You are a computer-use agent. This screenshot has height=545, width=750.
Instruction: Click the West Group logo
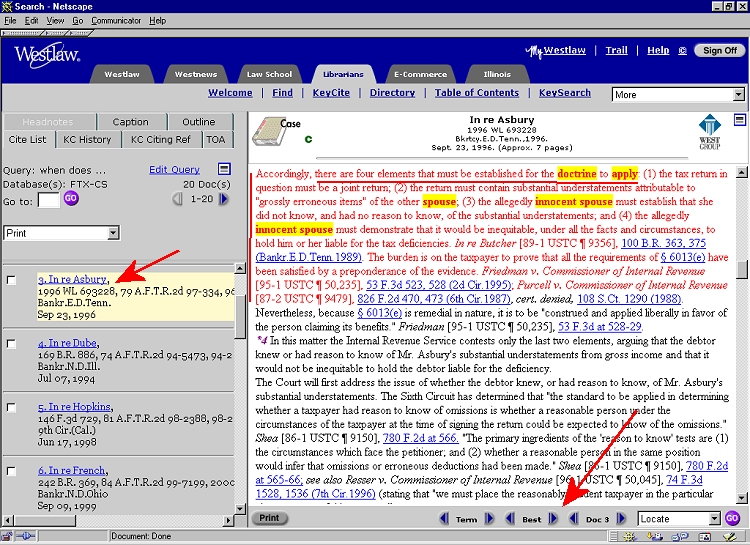point(709,132)
